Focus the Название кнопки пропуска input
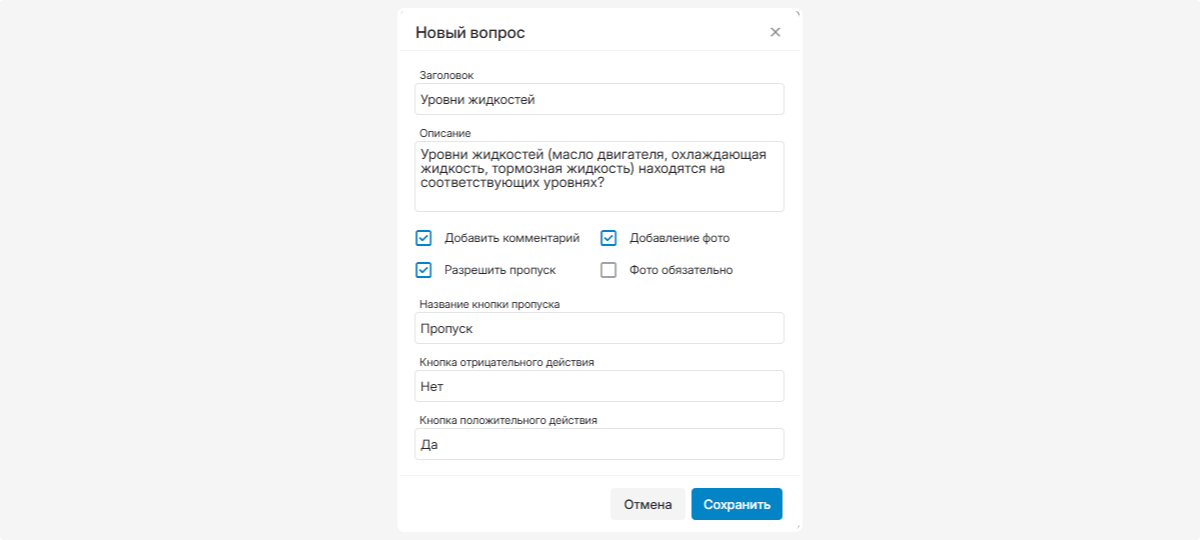The image size is (1200, 540). pos(599,328)
